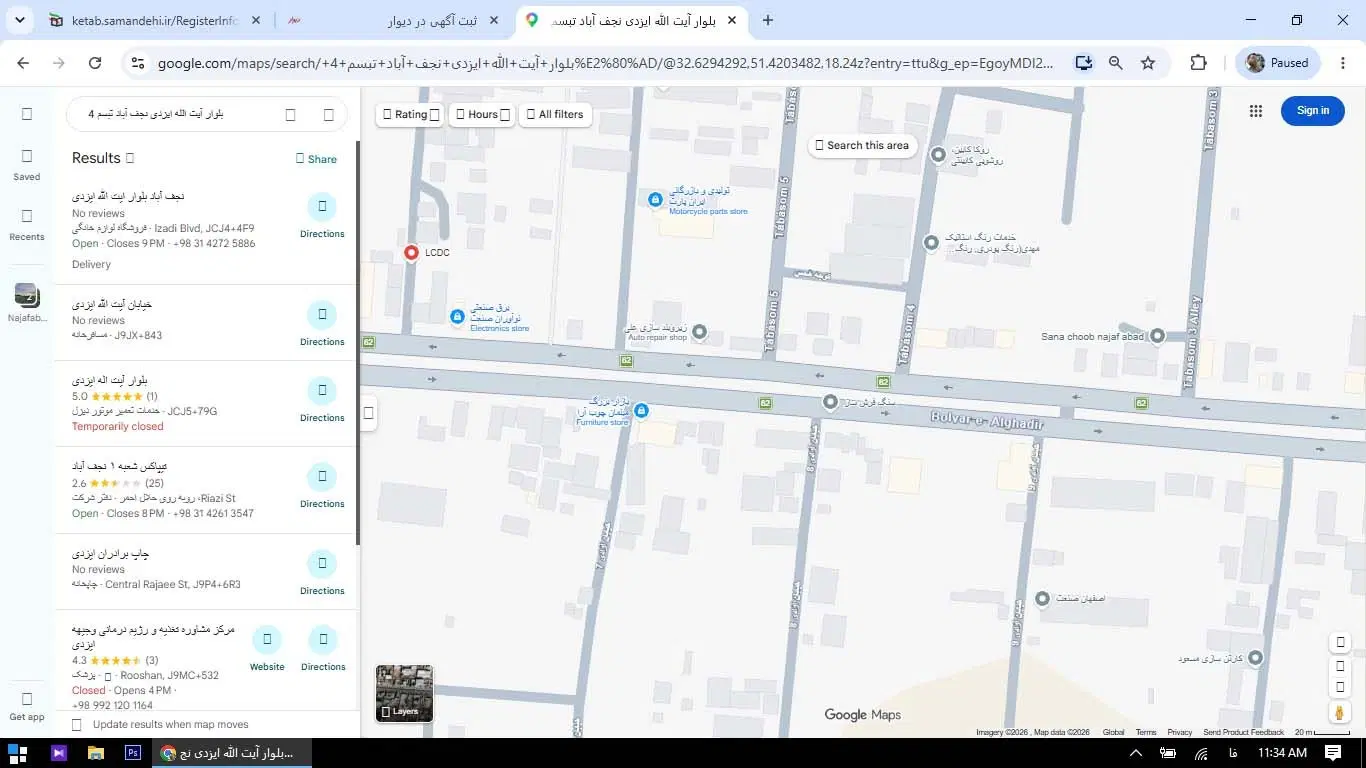
Task: Open the Chrome zoom magnifier icon
Action: click(x=1116, y=63)
